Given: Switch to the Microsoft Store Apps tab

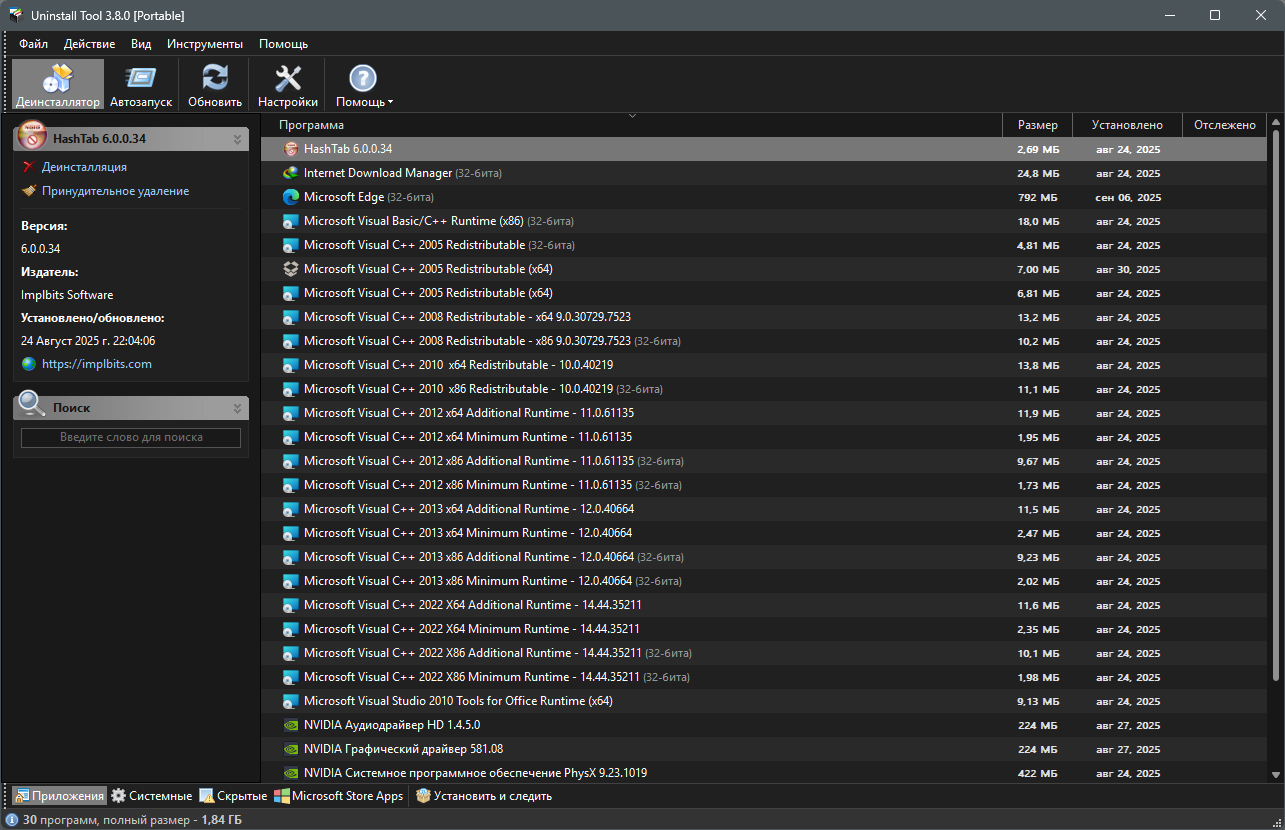Looking at the screenshot, I should pyautogui.click(x=340, y=796).
